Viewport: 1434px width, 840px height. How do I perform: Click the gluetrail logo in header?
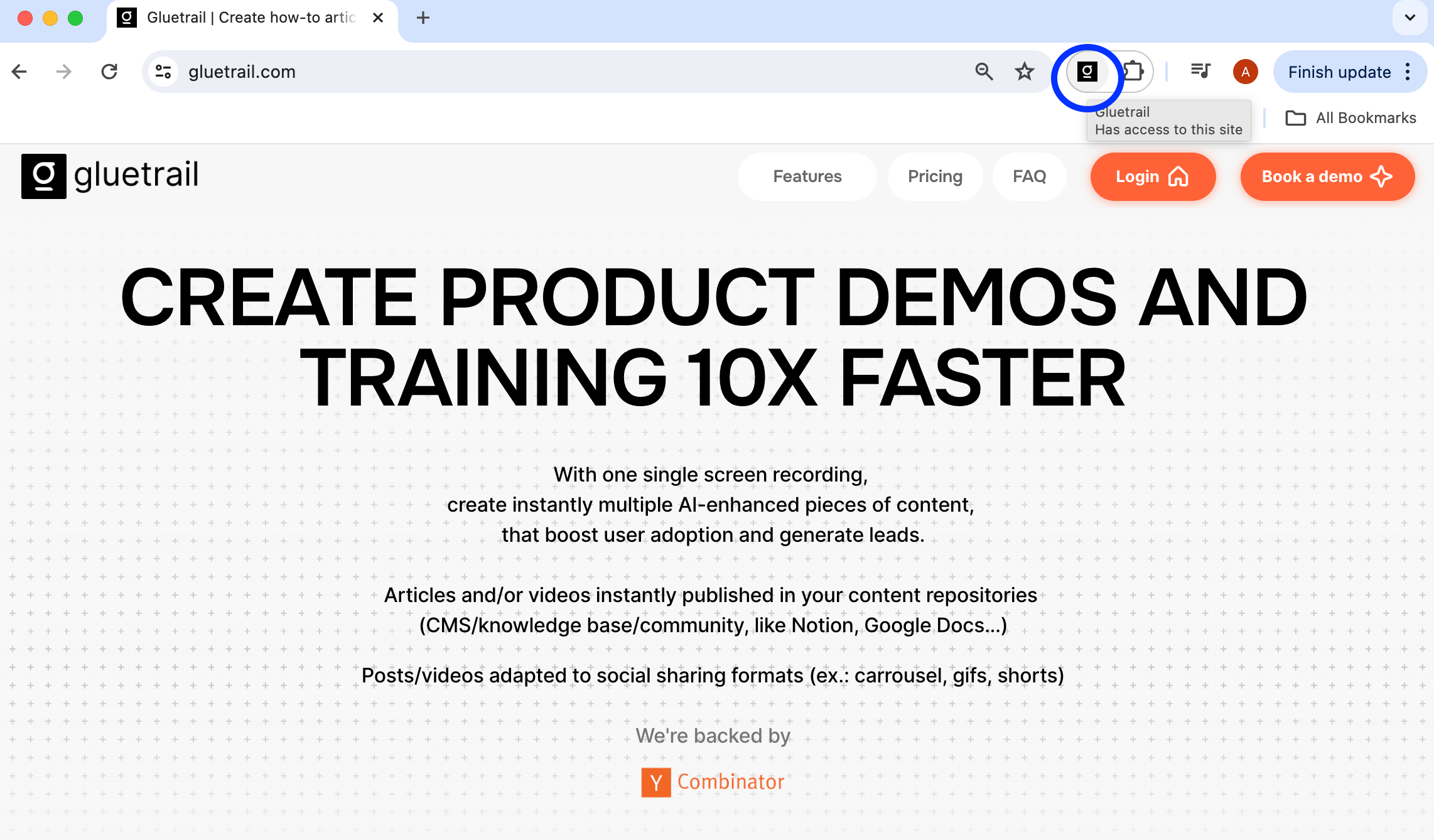coord(111,176)
